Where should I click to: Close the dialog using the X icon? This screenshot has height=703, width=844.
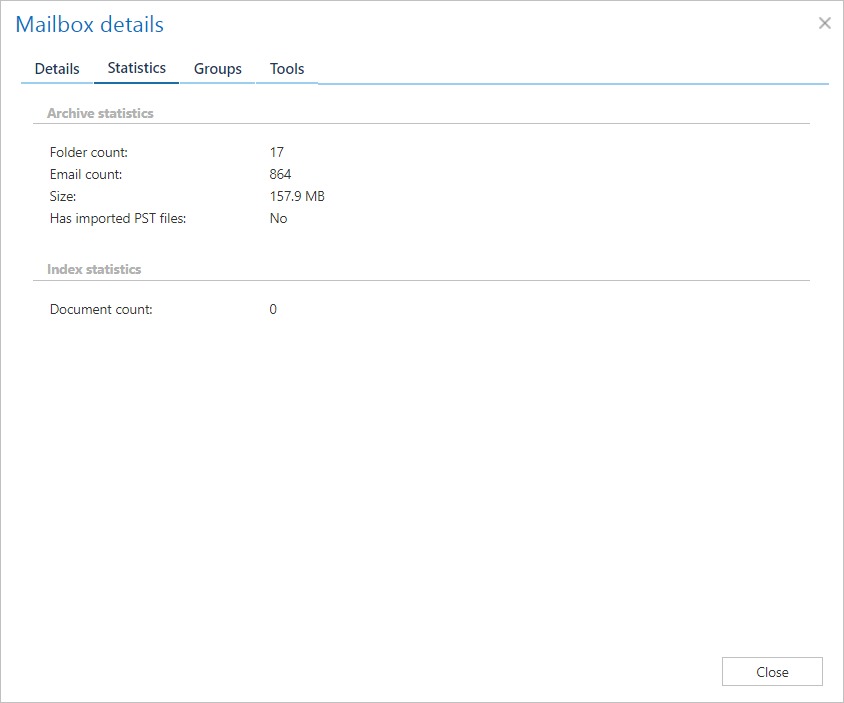(824, 23)
